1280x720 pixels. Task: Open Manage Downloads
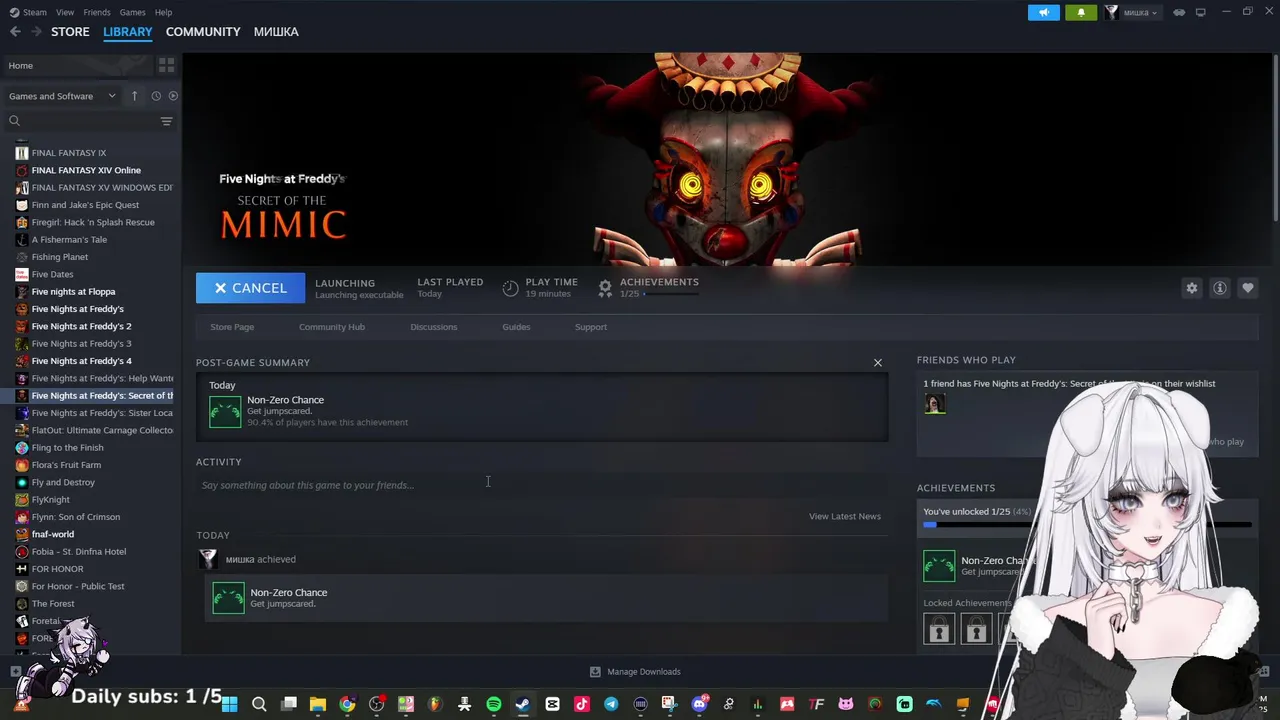pyautogui.click(x=635, y=672)
